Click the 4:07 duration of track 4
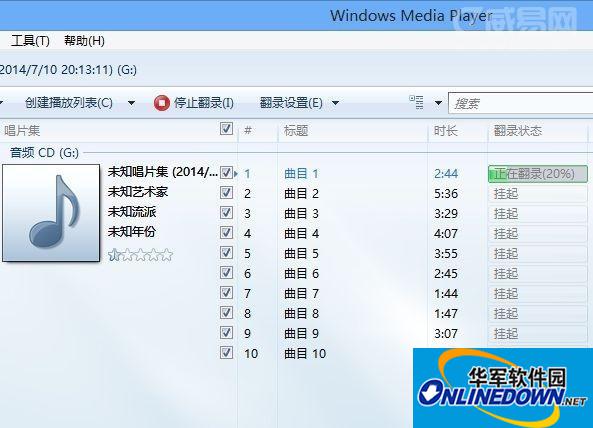This screenshot has width=593, height=428. 446,234
